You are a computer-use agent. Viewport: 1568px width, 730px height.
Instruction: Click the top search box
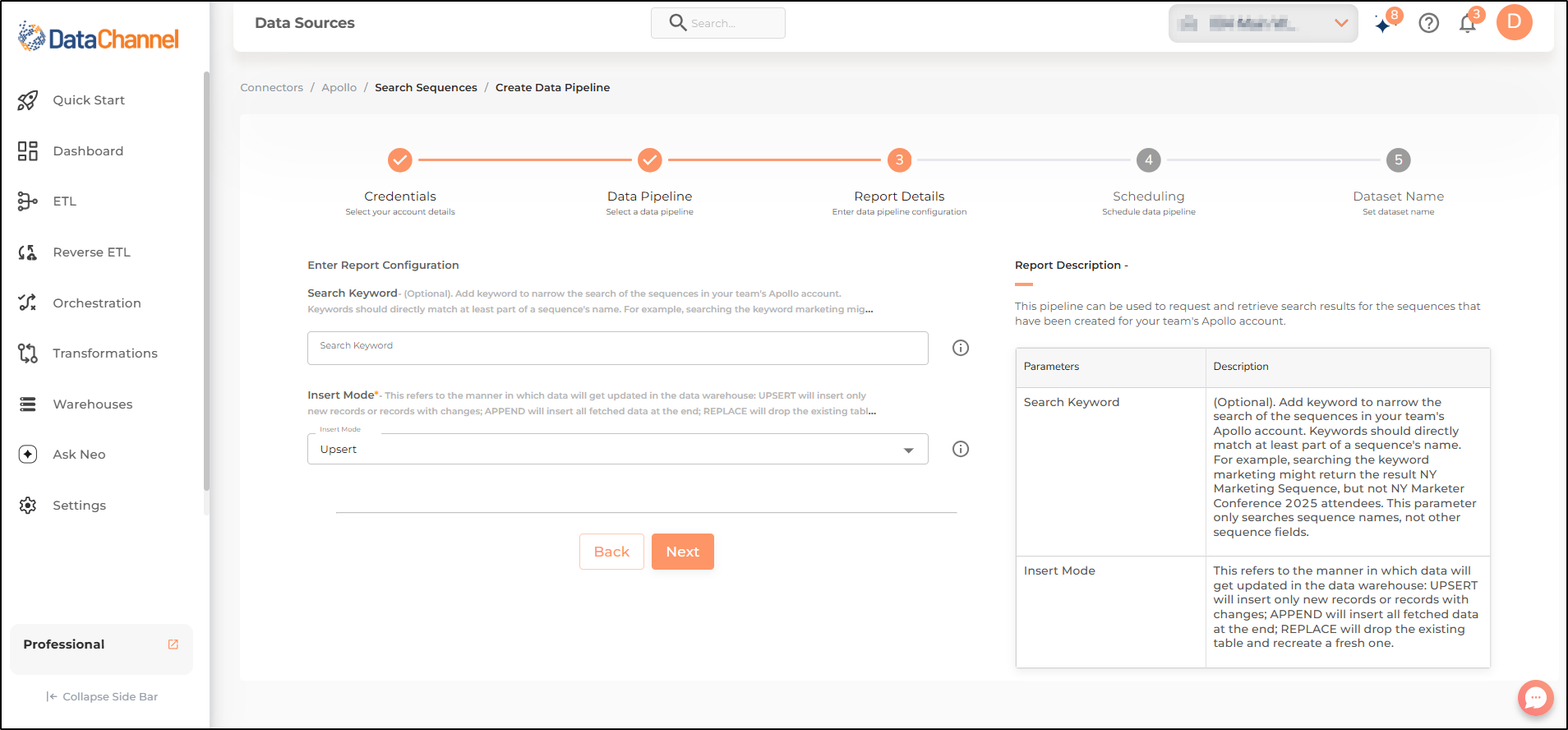click(x=718, y=23)
